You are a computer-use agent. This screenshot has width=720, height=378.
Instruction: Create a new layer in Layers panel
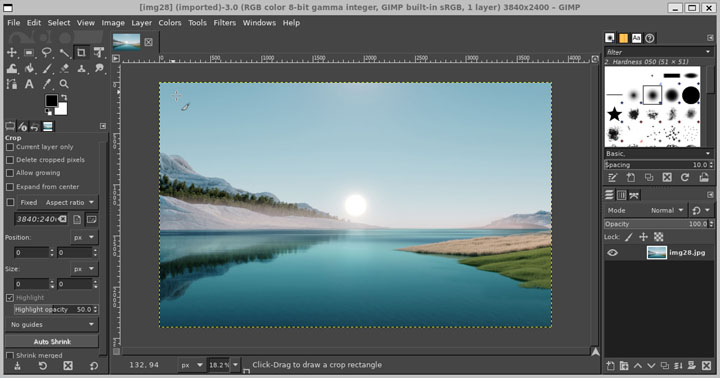coord(610,366)
